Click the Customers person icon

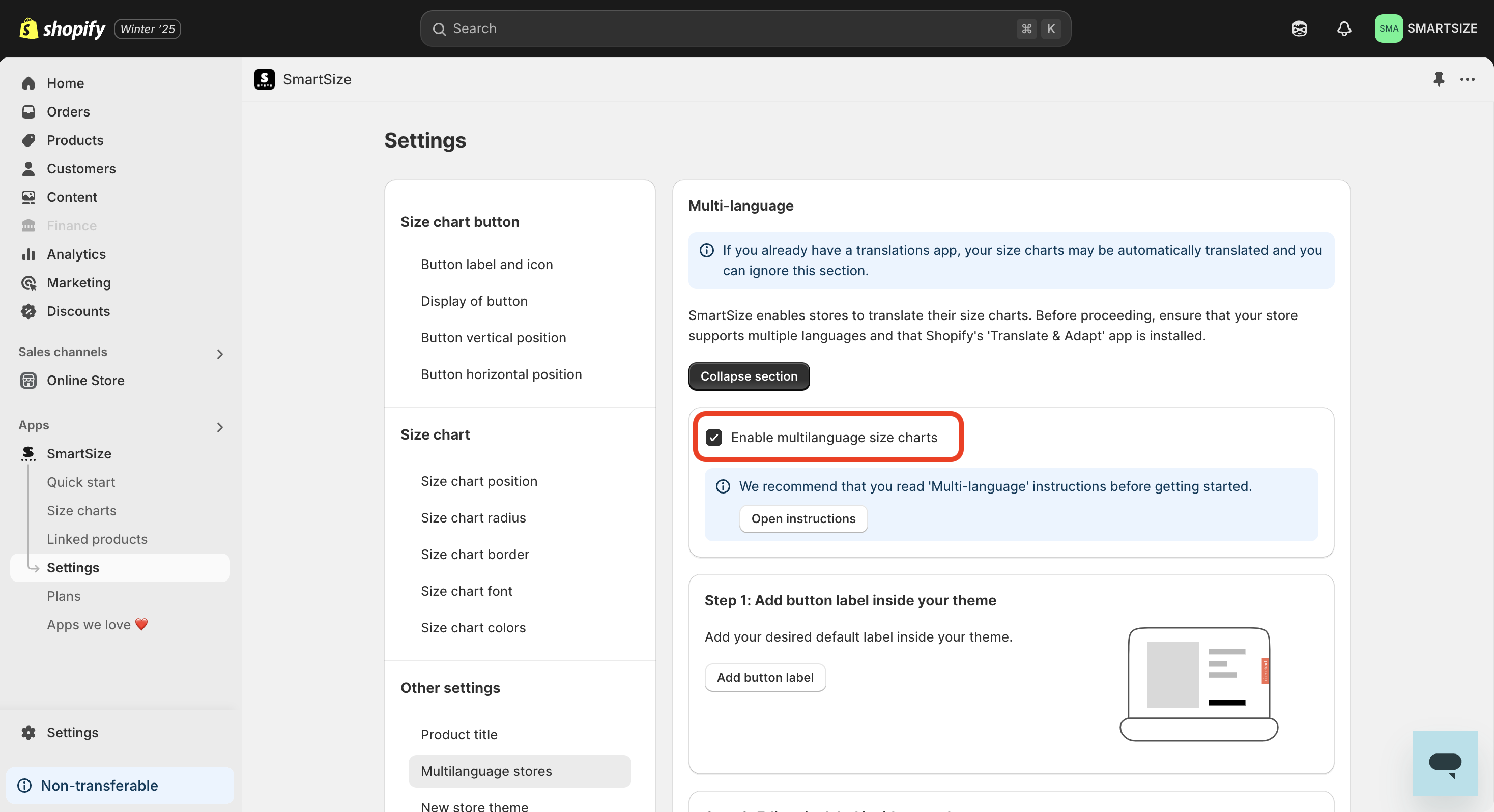[x=28, y=168]
